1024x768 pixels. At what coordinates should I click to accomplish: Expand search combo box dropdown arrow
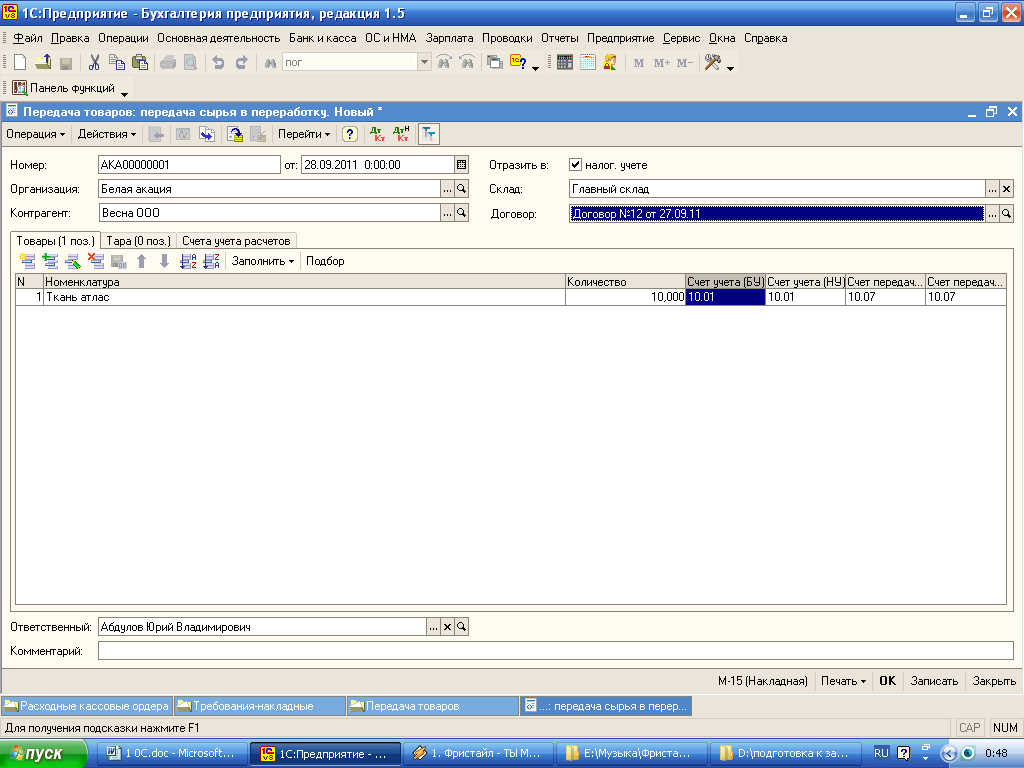424,63
